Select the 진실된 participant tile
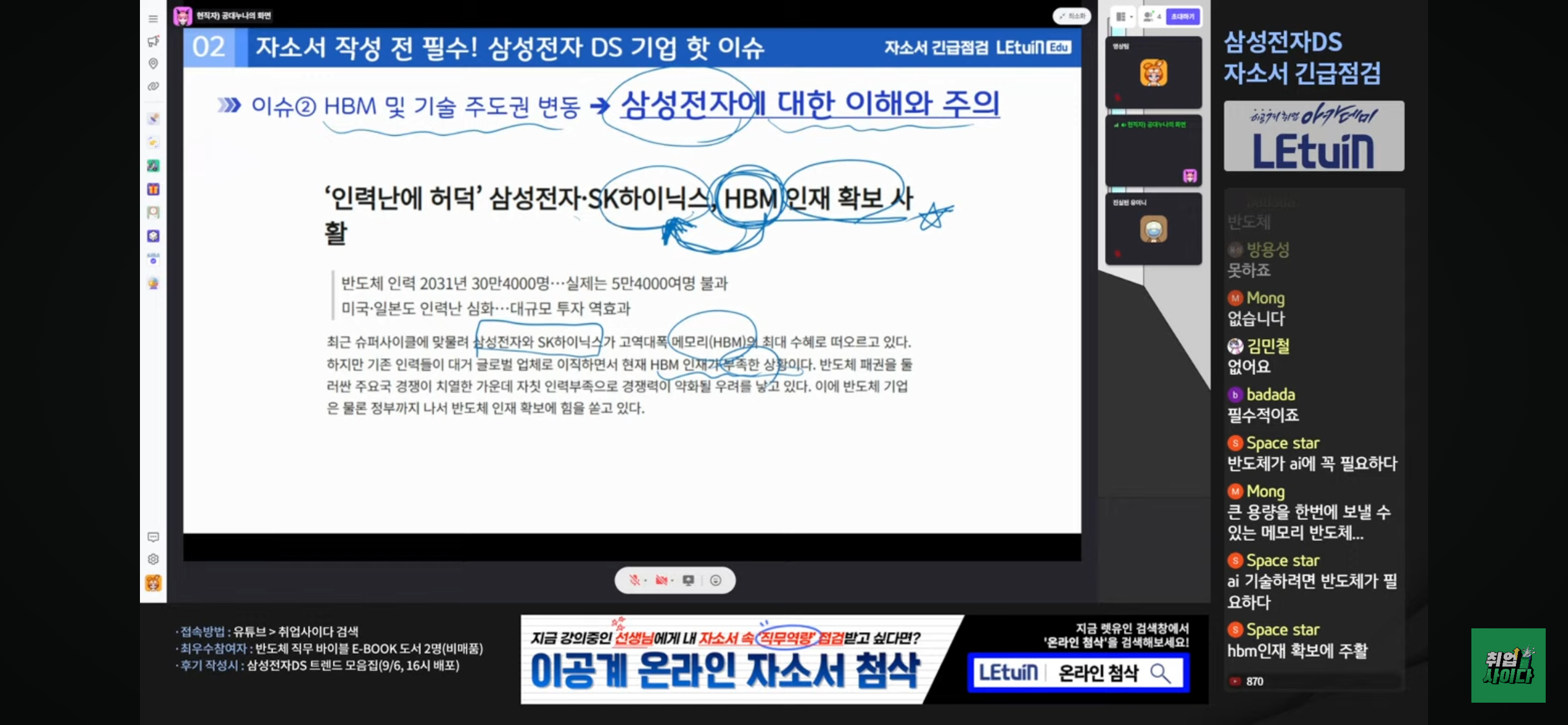This screenshot has width=1568, height=725. [x=1153, y=229]
